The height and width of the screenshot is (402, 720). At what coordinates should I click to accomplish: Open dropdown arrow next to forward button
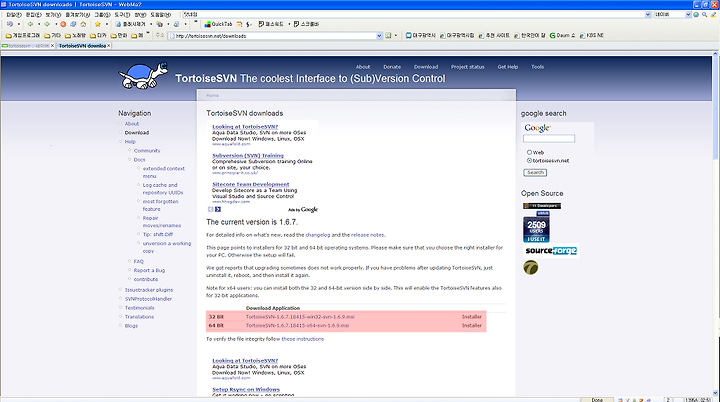[x=56, y=24]
